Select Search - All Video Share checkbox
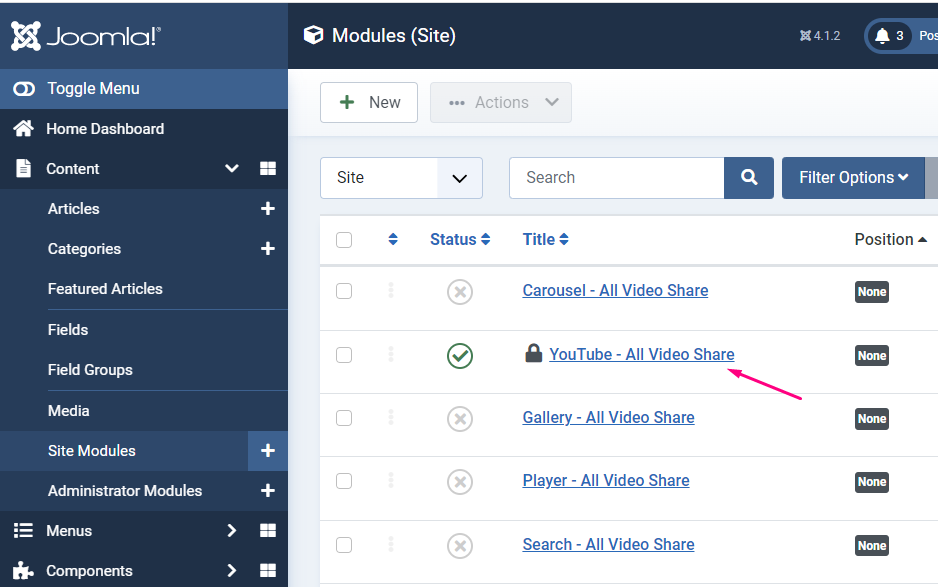Image resolution: width=938 pixels, height=587 pixels. coord(344,545)
